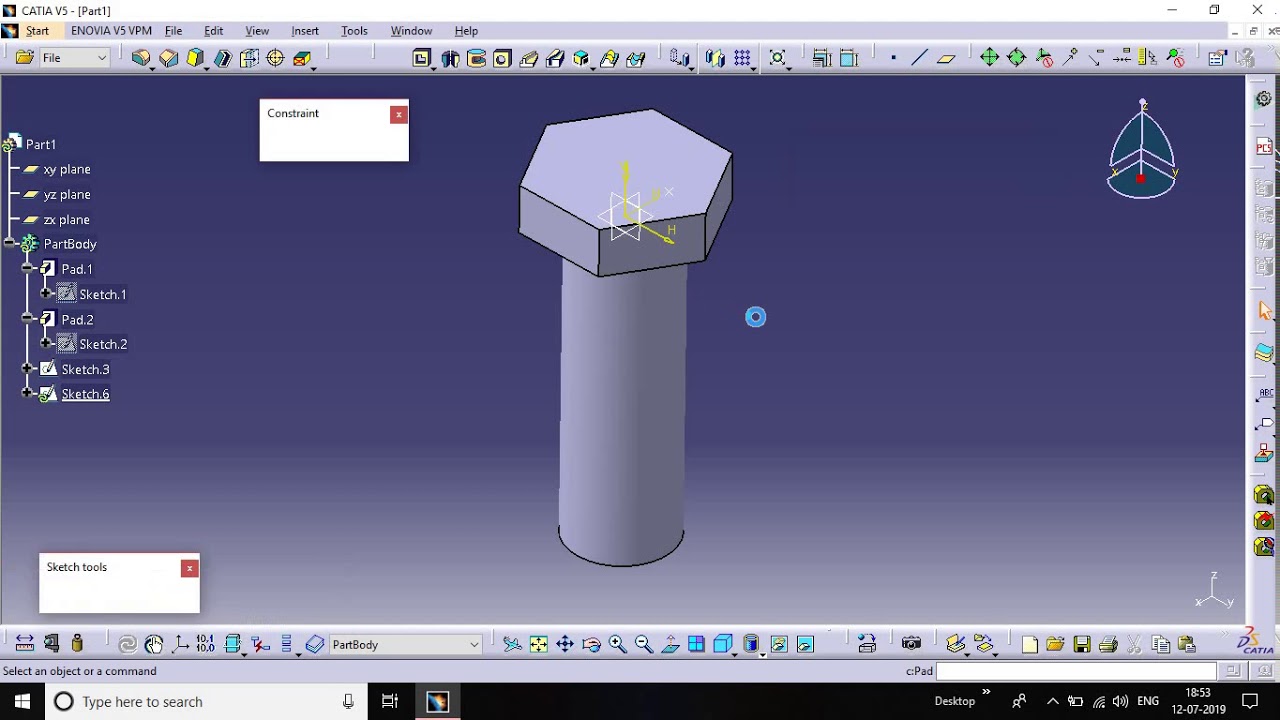Toggle the Hide/Show icon

(x=779, y=644)
